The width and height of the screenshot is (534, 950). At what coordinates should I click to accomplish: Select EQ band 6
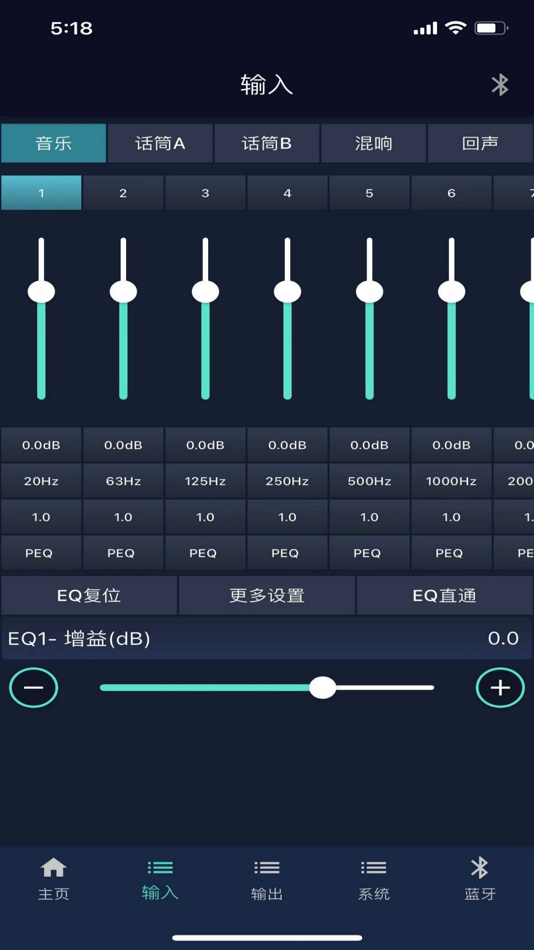[452, 193]
